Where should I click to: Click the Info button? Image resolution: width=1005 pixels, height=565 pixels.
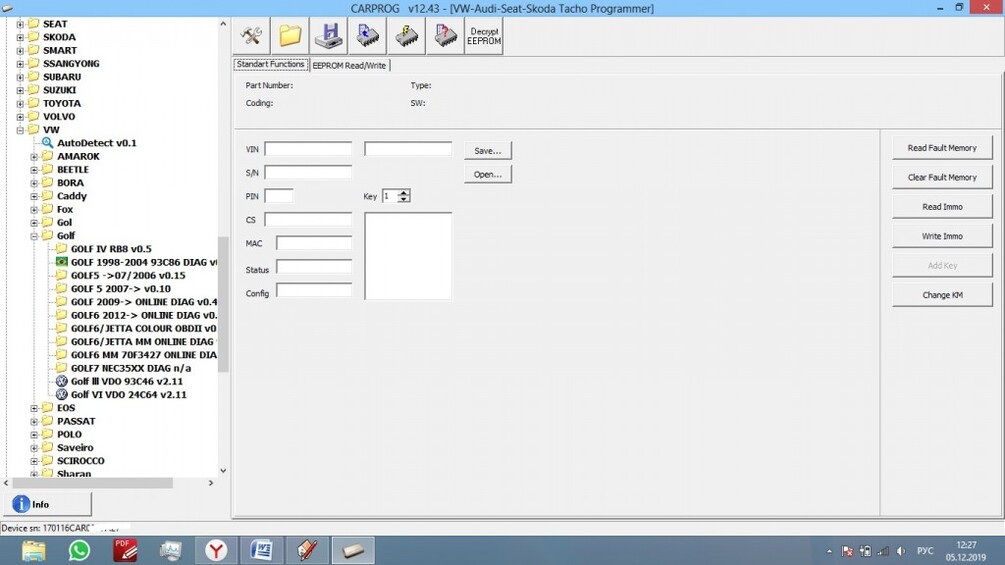coord(48,504)
